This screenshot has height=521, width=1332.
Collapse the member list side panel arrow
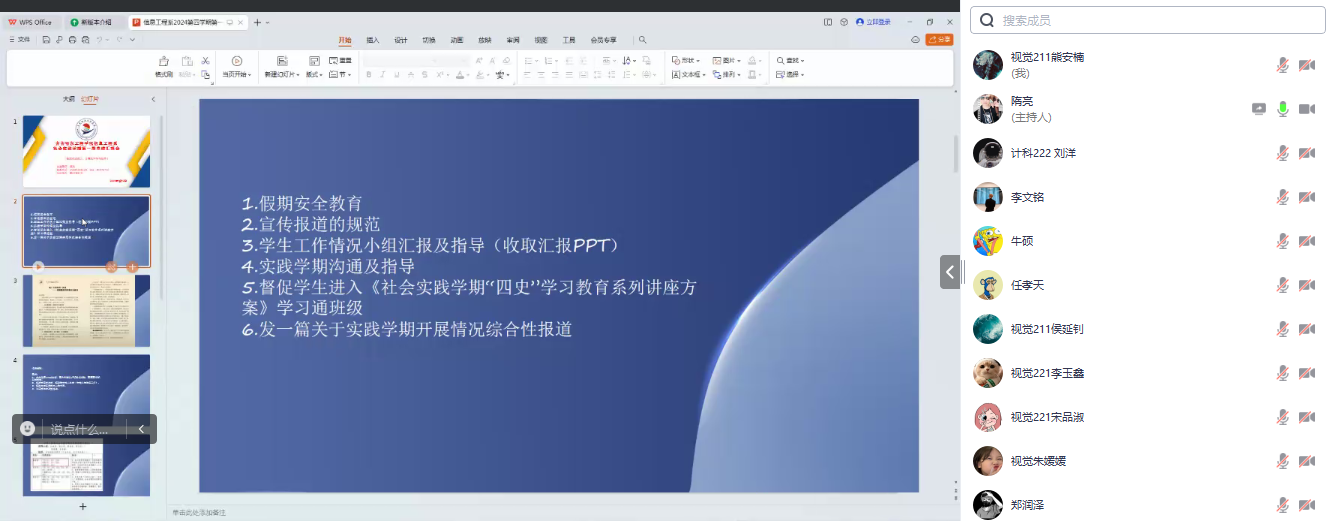click(x=950, y=272)
